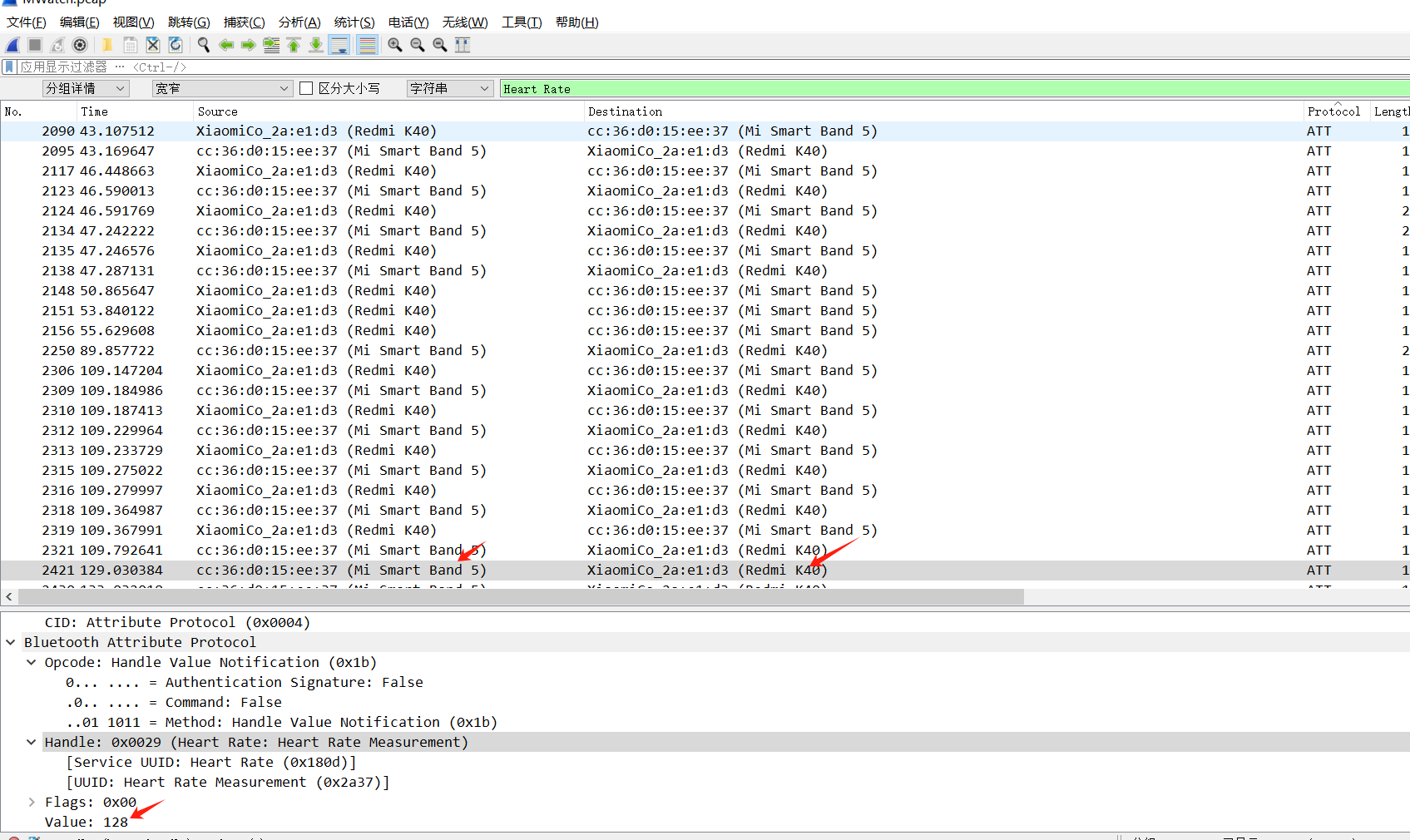Select packet 2250 at time 89.857722

[705, 350]
